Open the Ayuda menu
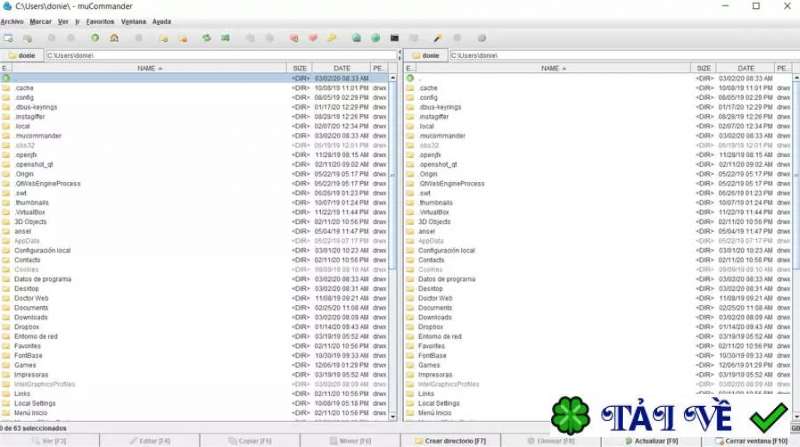The image size is (800, 447). click(161, 21)
